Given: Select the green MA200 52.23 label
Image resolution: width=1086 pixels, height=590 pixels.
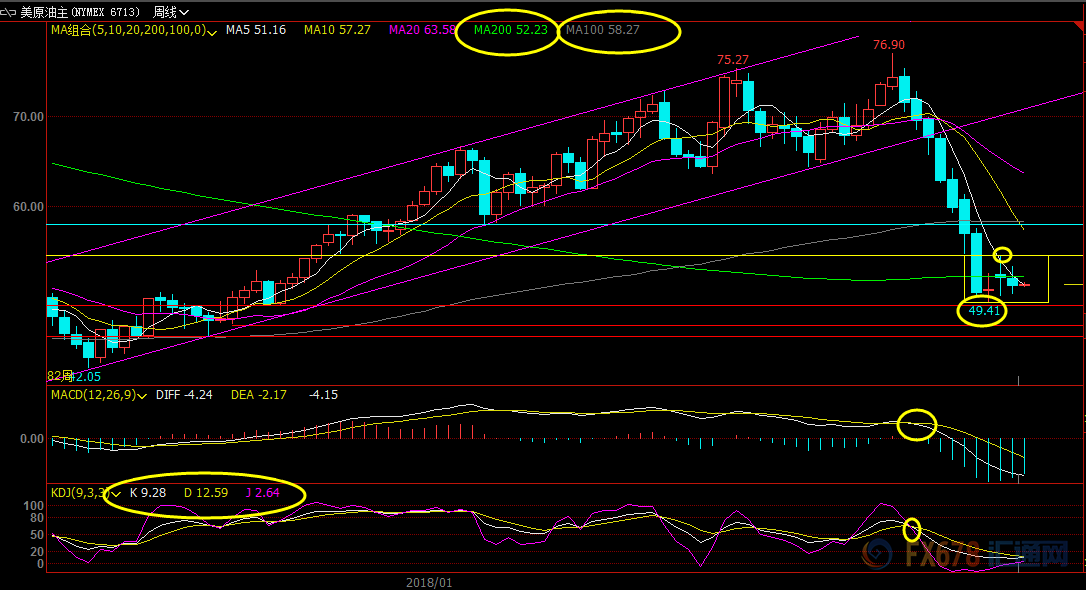Looking at the screenshot, I should click(510, 31).
